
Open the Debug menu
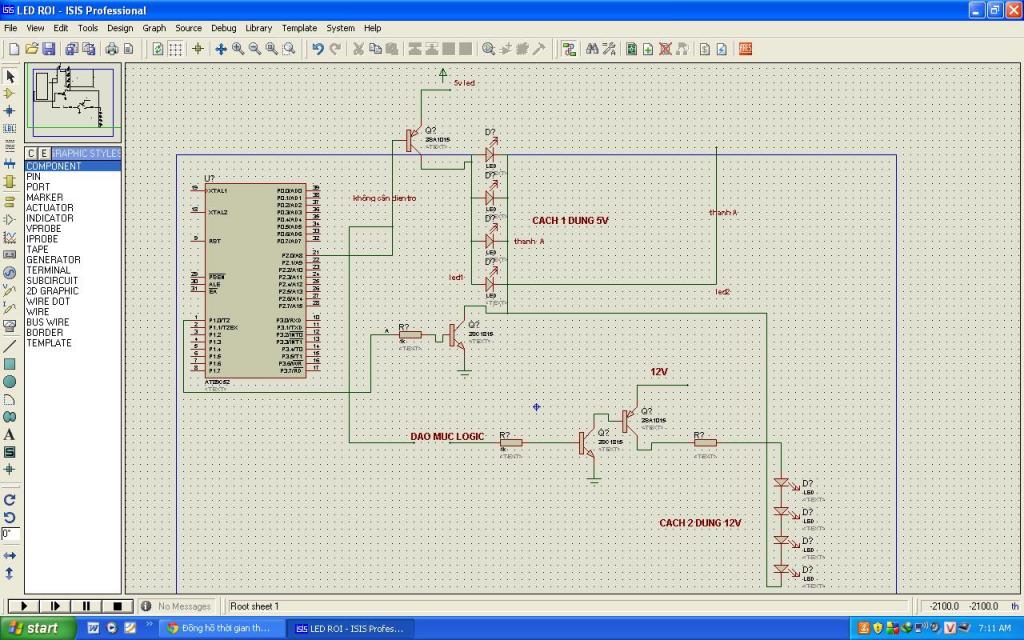tap(223, 28)
